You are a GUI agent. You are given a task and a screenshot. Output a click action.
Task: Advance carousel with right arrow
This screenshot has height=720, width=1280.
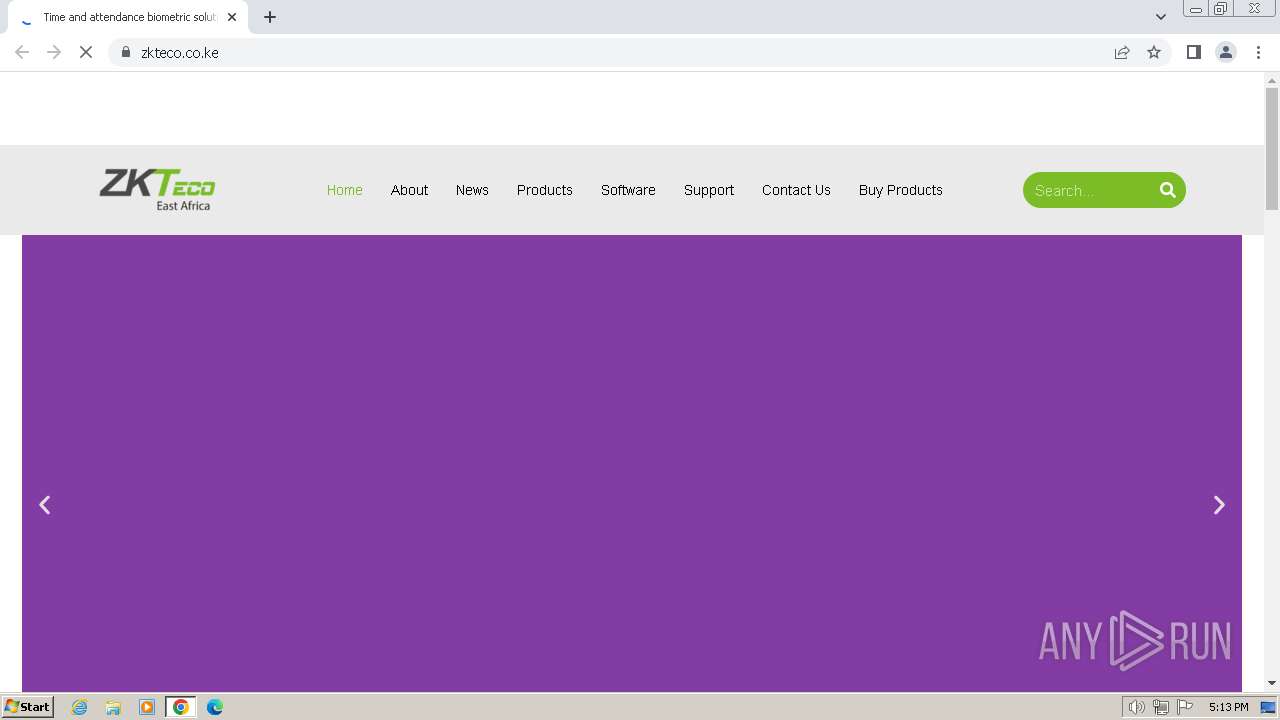(1219, 505)
